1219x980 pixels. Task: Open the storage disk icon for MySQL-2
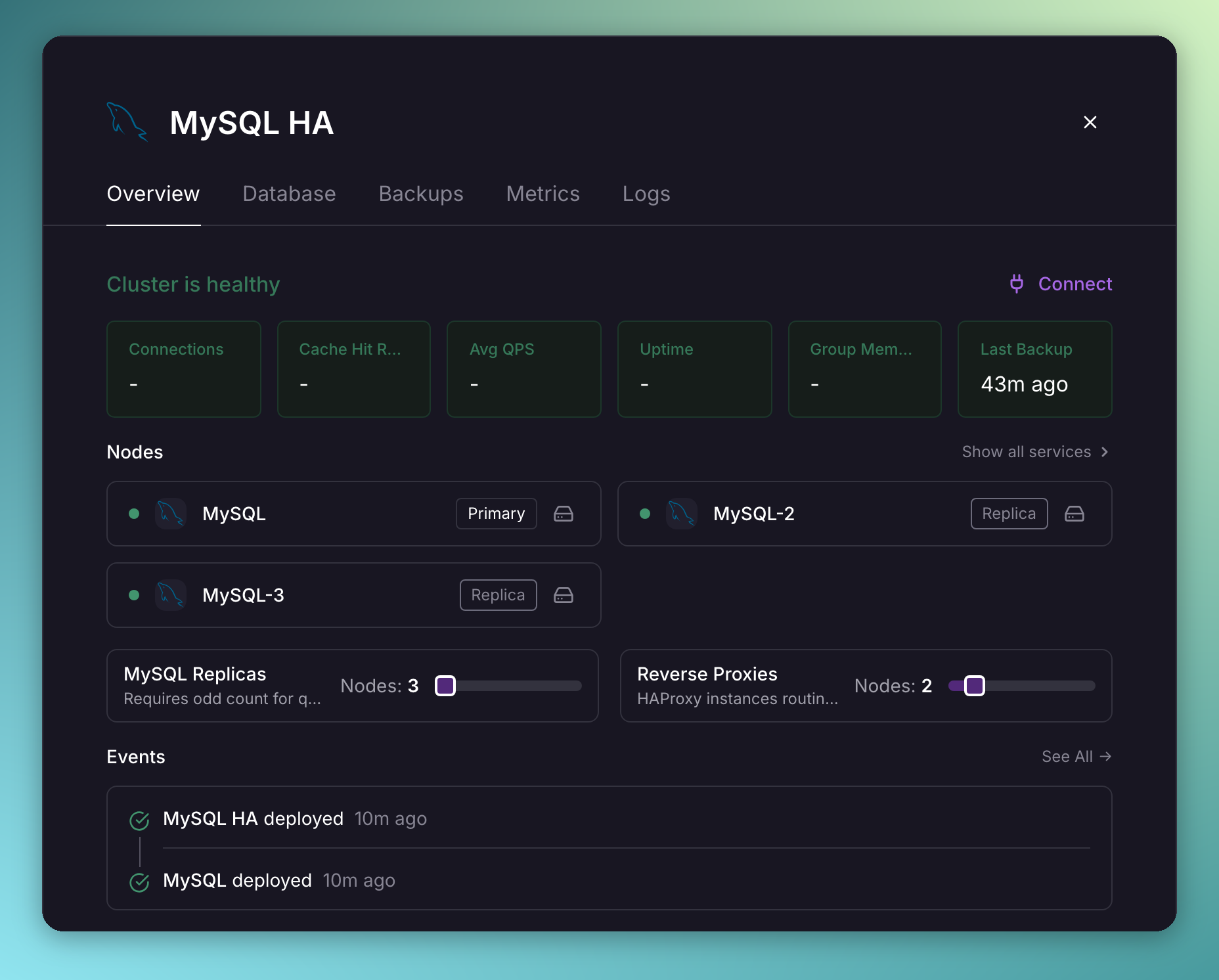pyautogui.click(x=1075, y=514)
